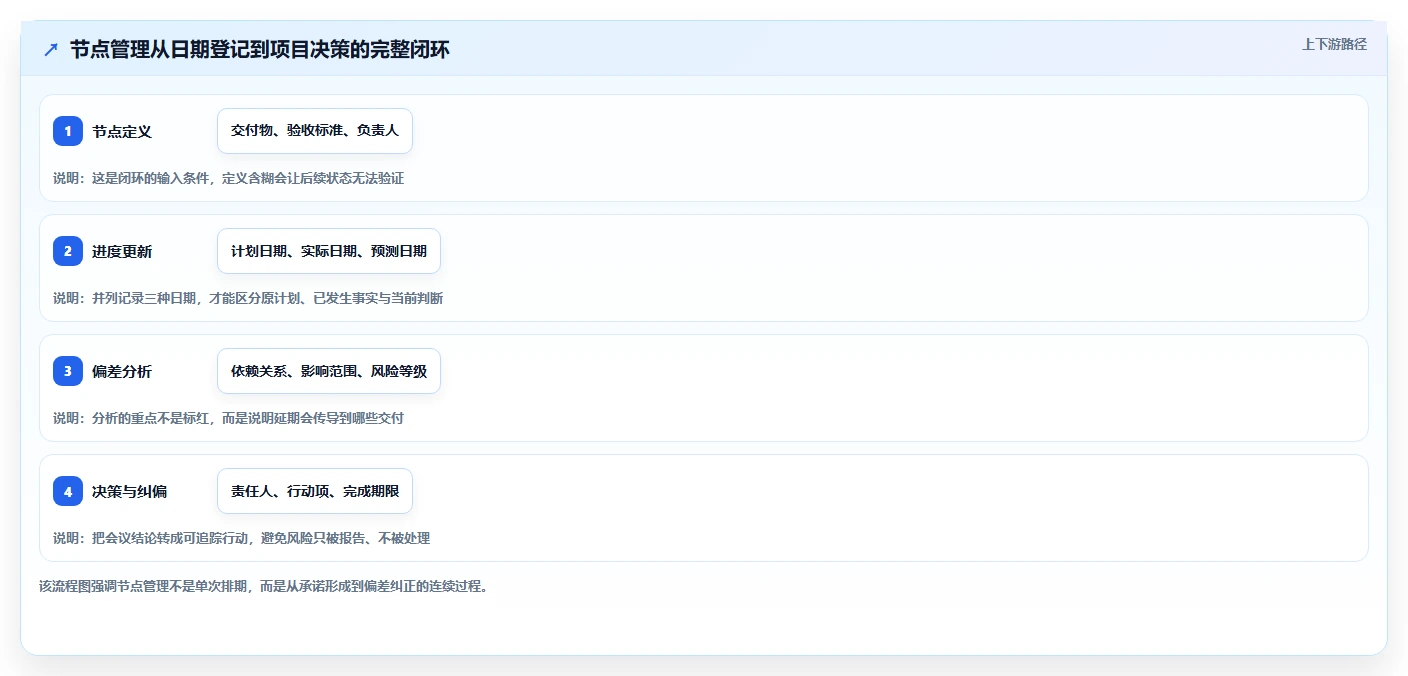Click the note starting 说明：这是闭环的输入条件
Image resolution: width=1408 pixels, height=676 pixels.
pos(229,178)
